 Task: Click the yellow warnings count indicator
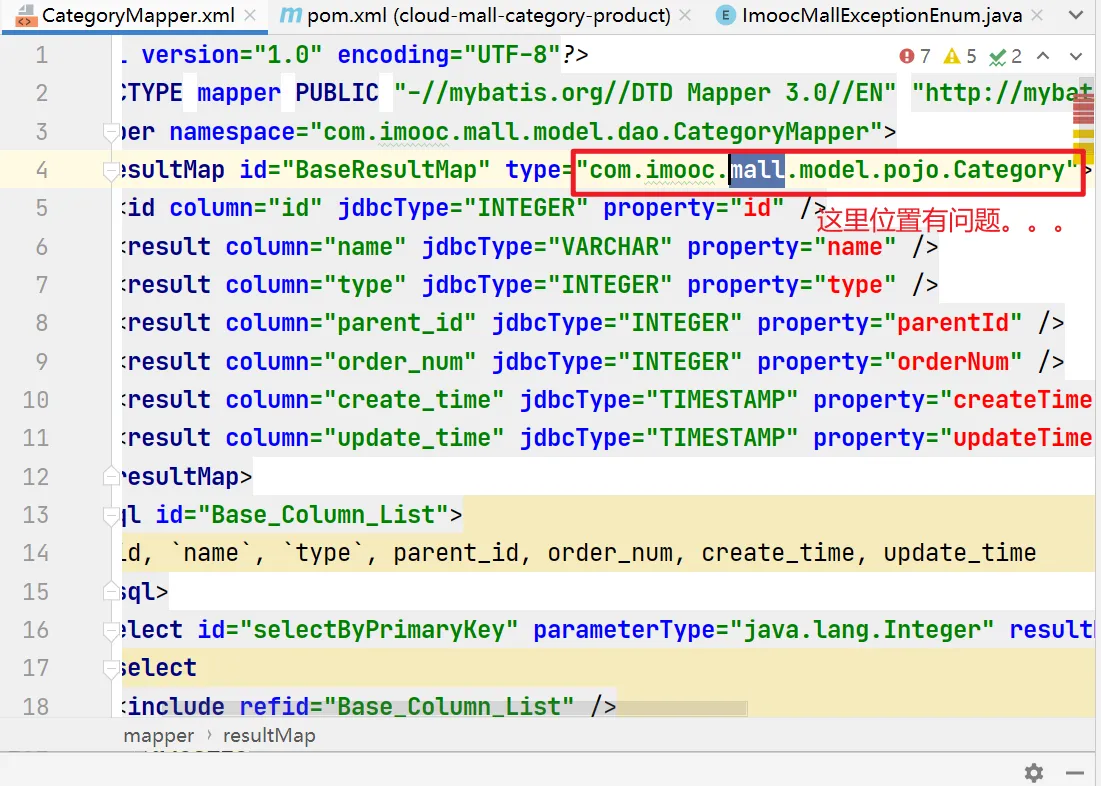click(960, 56)
